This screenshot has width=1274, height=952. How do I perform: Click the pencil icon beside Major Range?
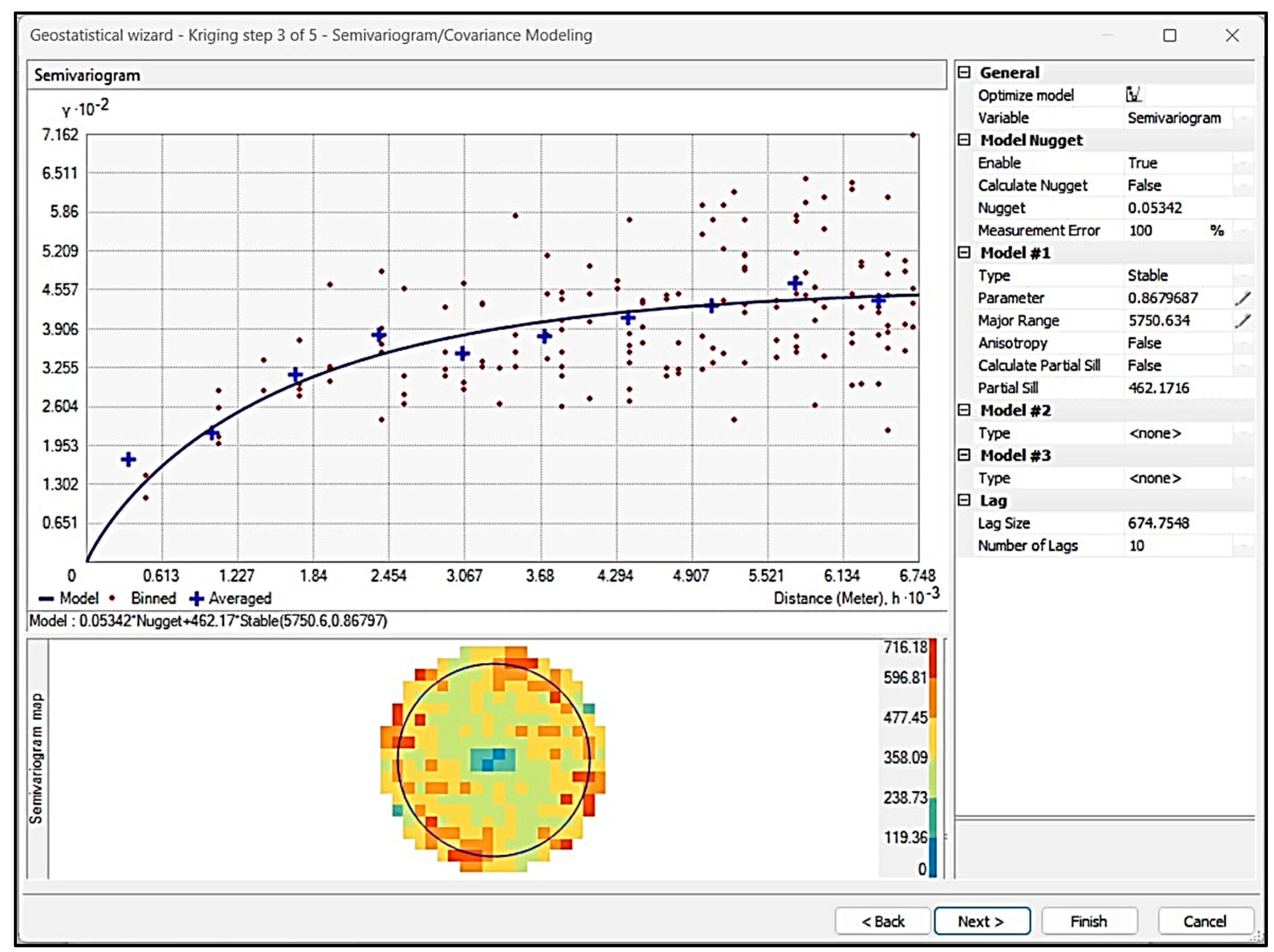click(x=1242, y=321)
